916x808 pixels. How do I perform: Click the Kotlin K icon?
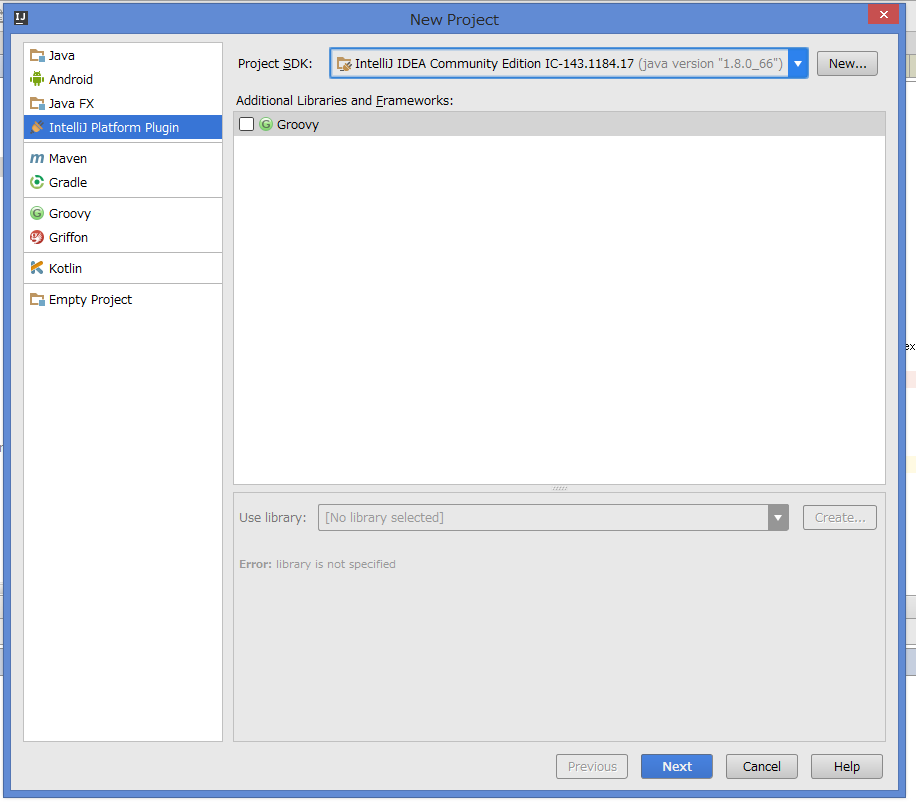click(x=37, y=268)
